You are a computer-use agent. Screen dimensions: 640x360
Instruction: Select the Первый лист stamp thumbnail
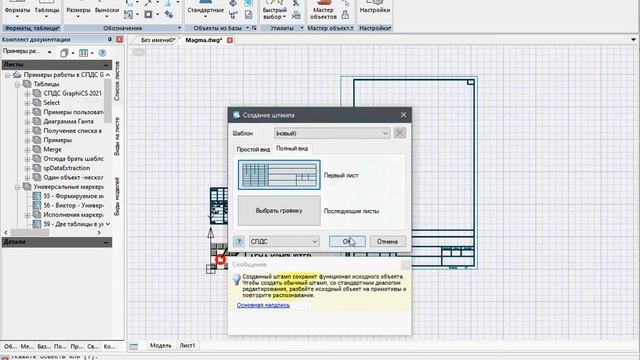click(279, 175)
